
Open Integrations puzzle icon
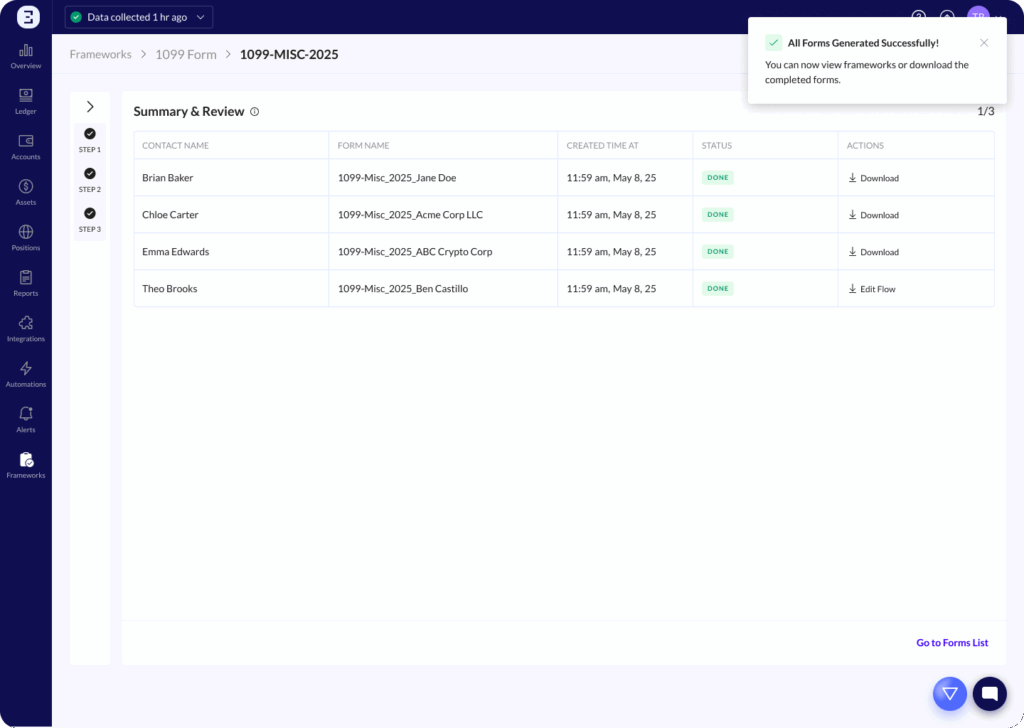[26, 323]
